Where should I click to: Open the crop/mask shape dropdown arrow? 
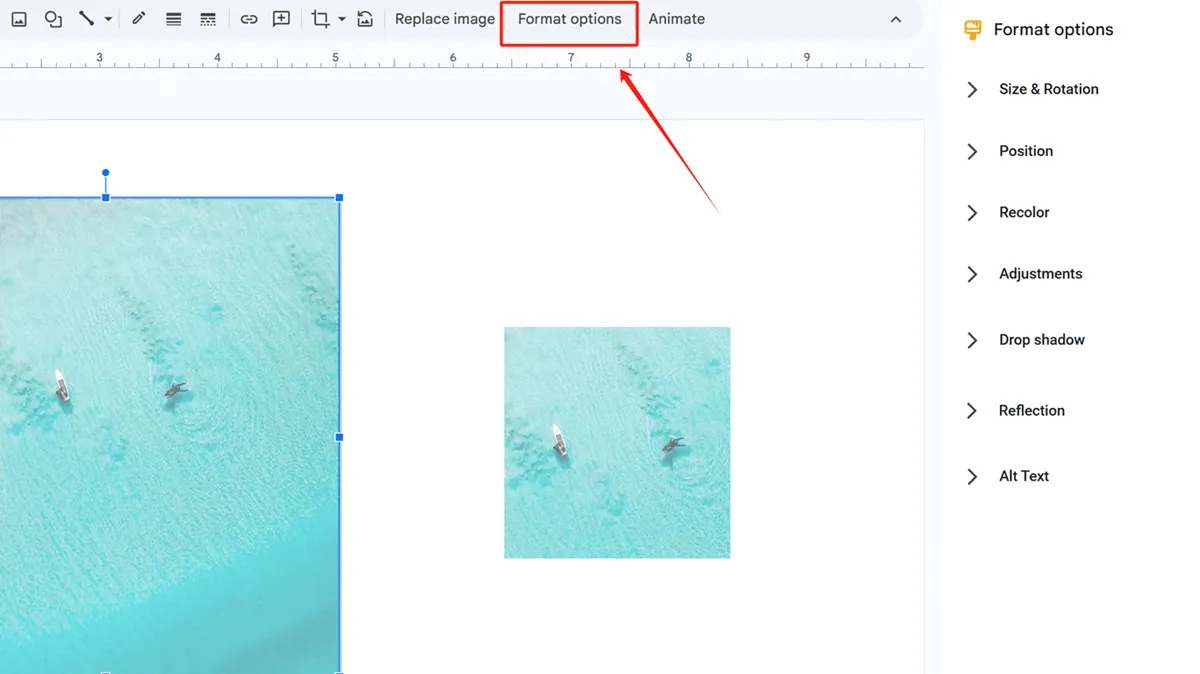[x=342, y=19]
